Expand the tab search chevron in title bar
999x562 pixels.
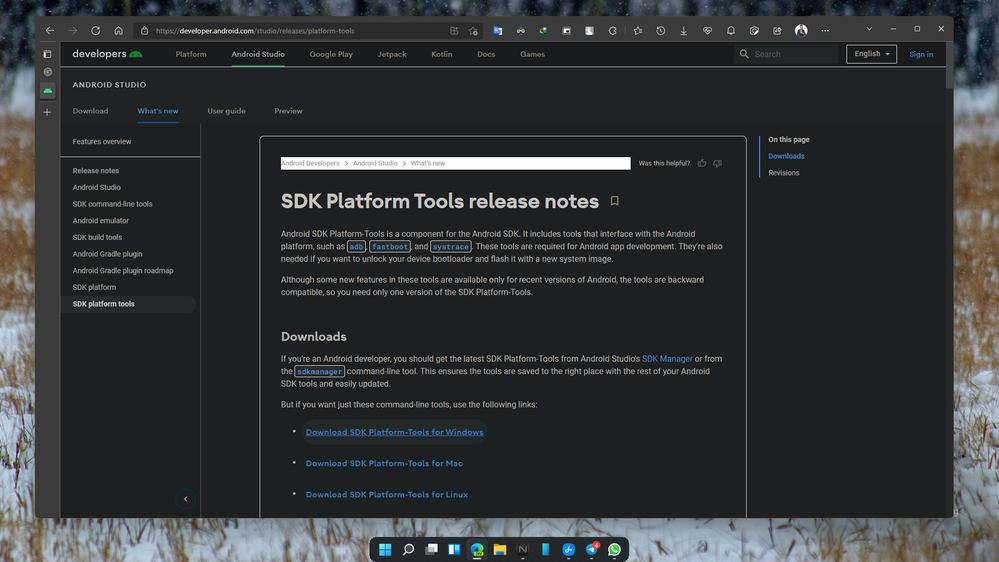point(869,29)
